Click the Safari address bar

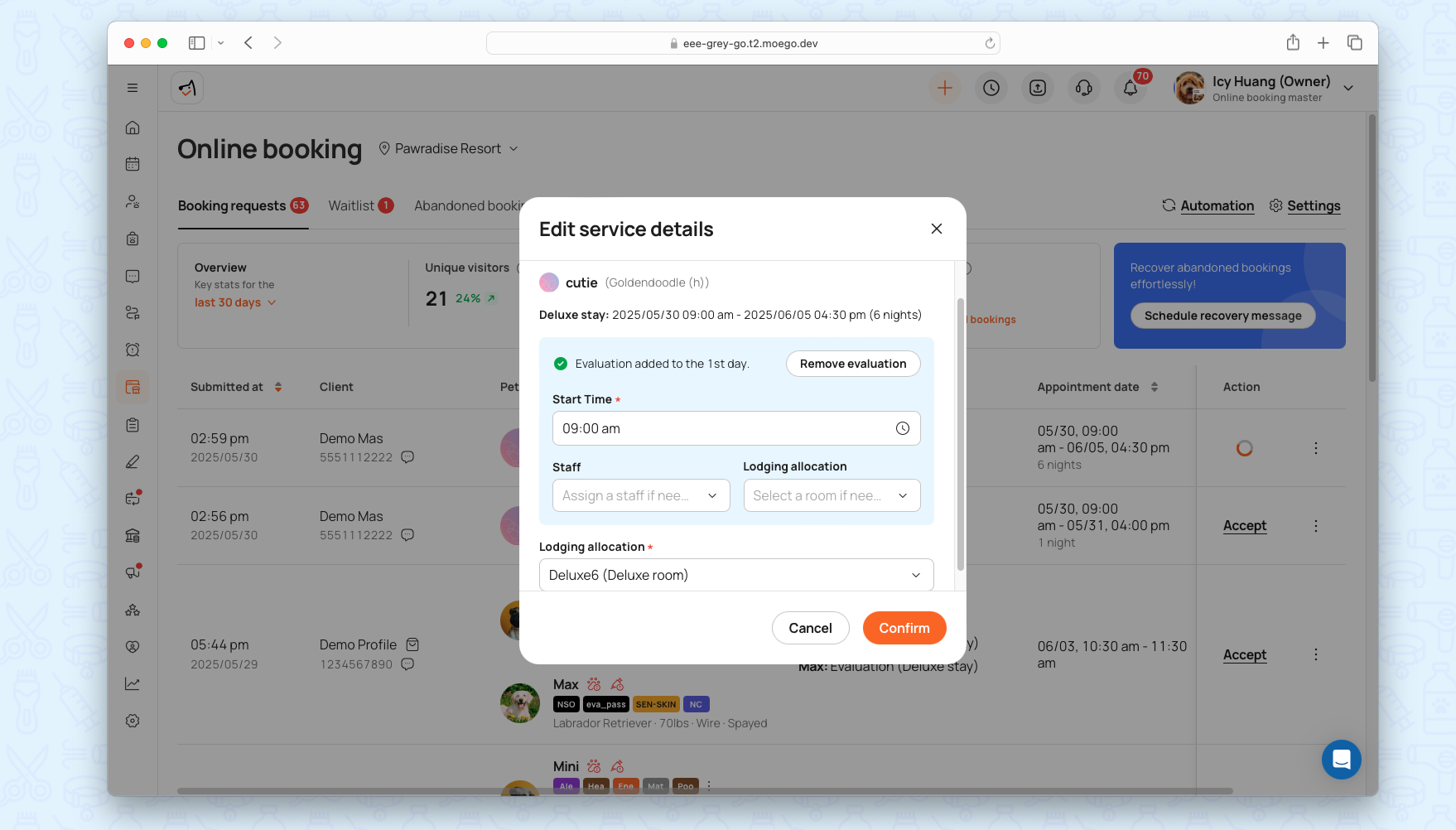coord(743,43)
